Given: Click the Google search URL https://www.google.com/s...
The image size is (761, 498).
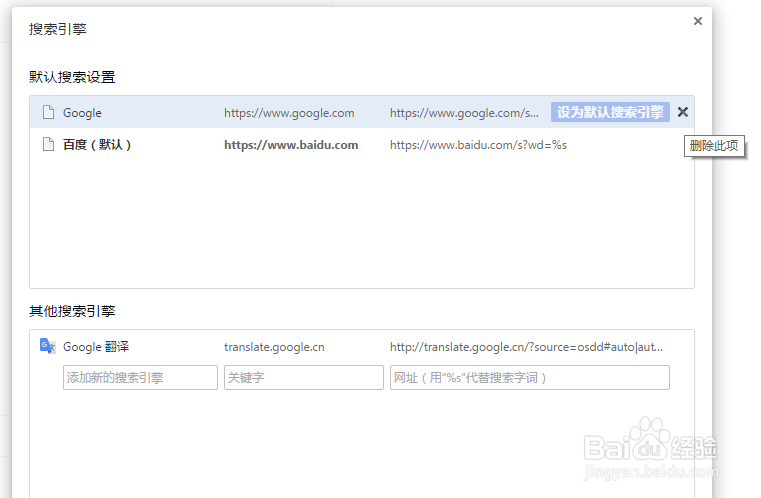Looking at the screenshot, I should click(464, 113).
